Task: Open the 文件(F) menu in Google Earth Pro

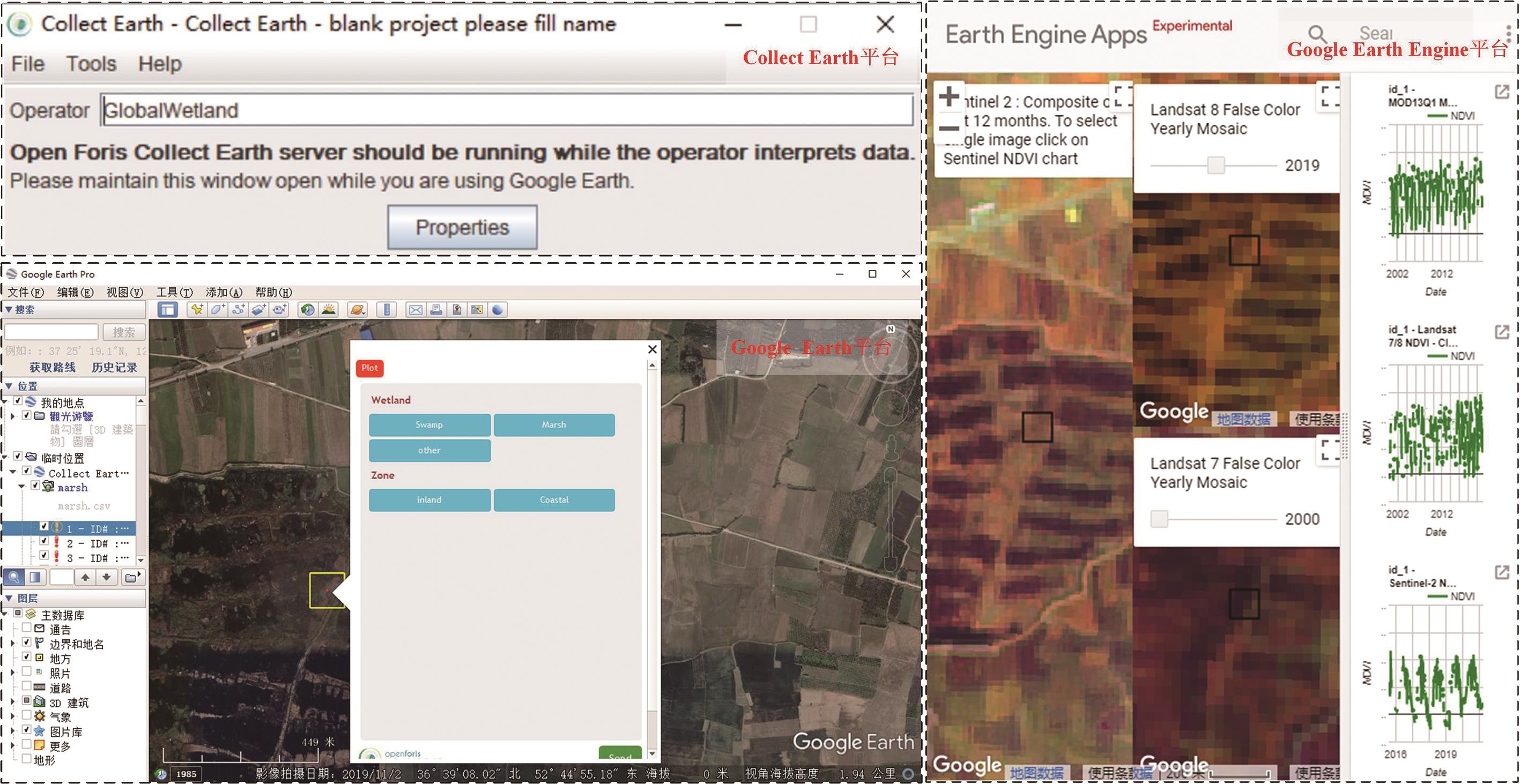Action: click(25, 293)
